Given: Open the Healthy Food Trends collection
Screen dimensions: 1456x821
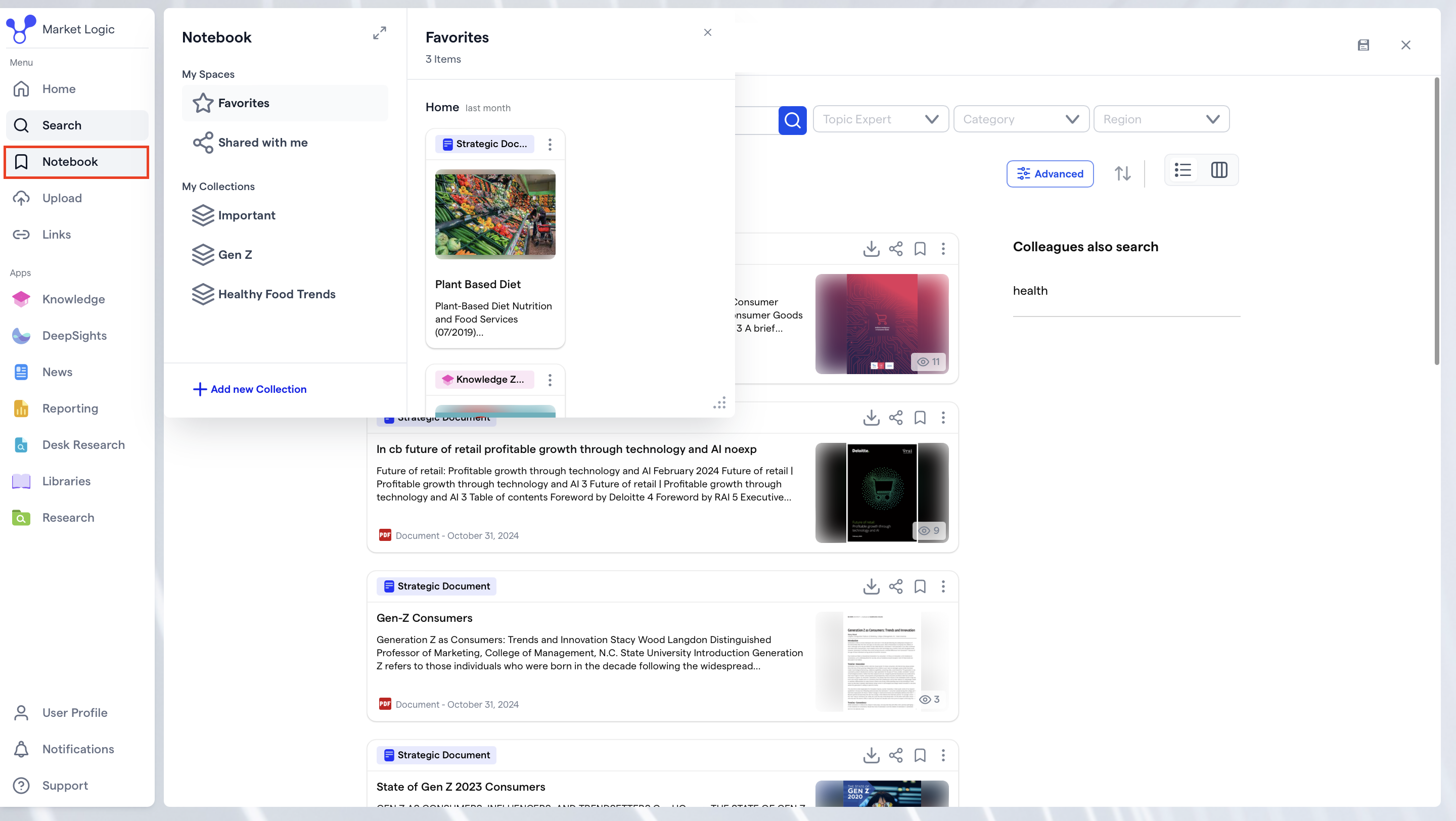Looking at the screenshot, I should coord(276,294).
